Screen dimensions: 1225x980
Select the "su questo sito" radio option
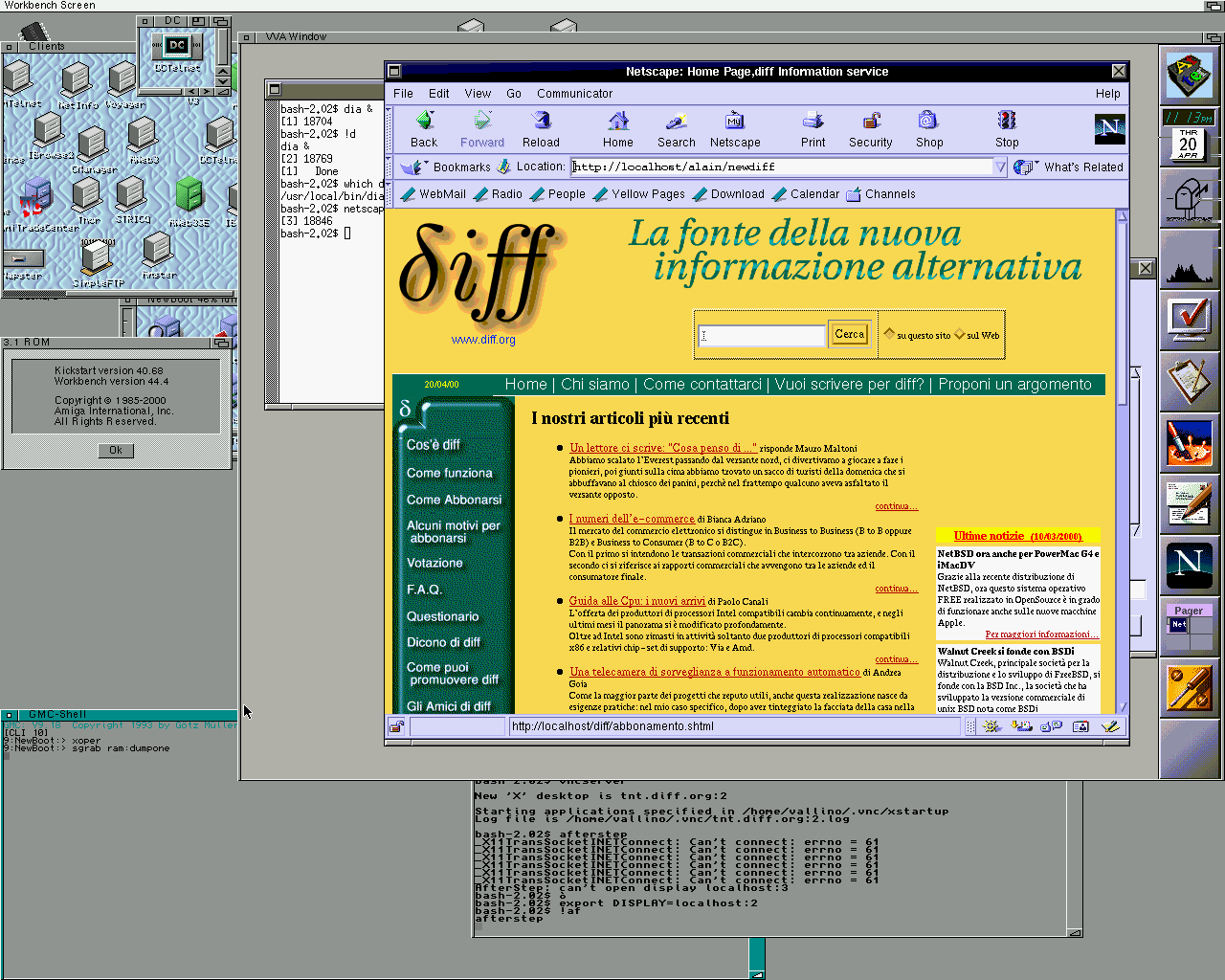tap(889, 334)
